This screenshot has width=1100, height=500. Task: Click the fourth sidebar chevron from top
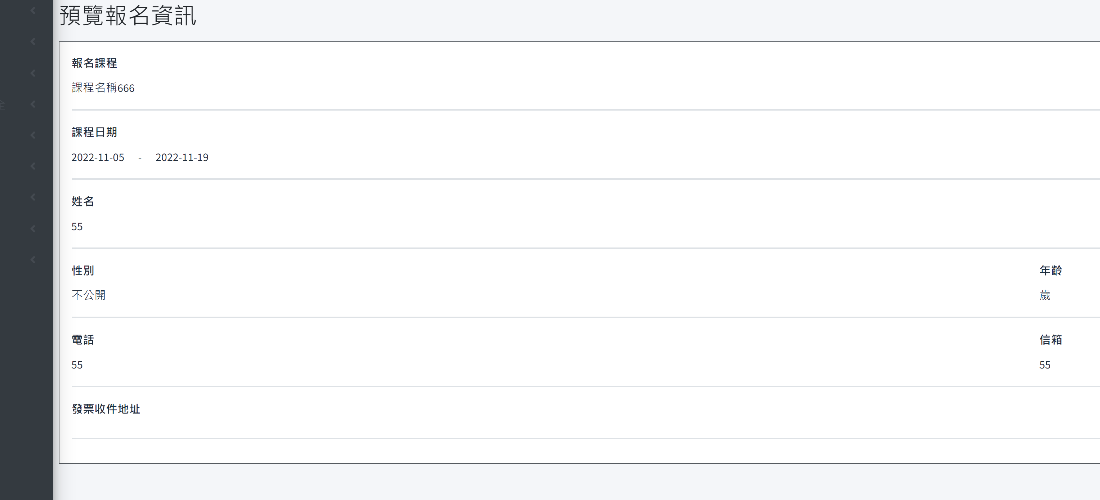(33, 103)
